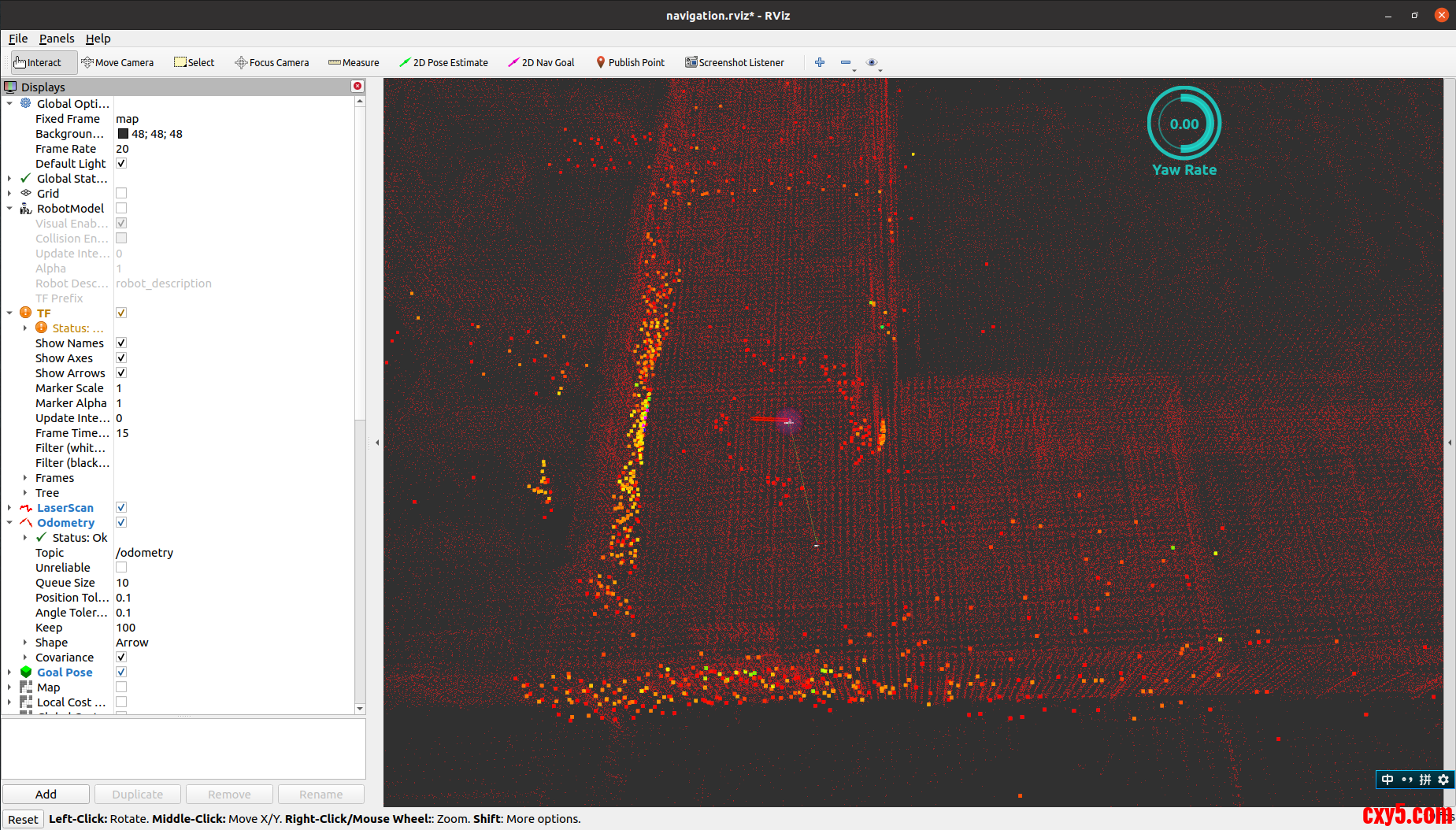Click the Background color swatch
The width and height of the screenshot is (1456, 830).
tap(123, 134)
